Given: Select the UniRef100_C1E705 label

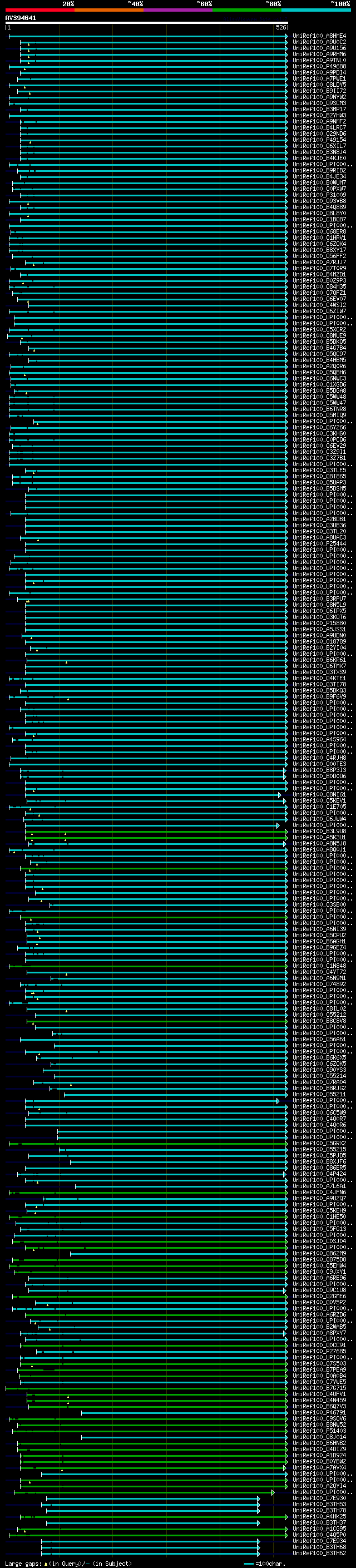Looking at the screenshot, I should [x=319, y=807].
